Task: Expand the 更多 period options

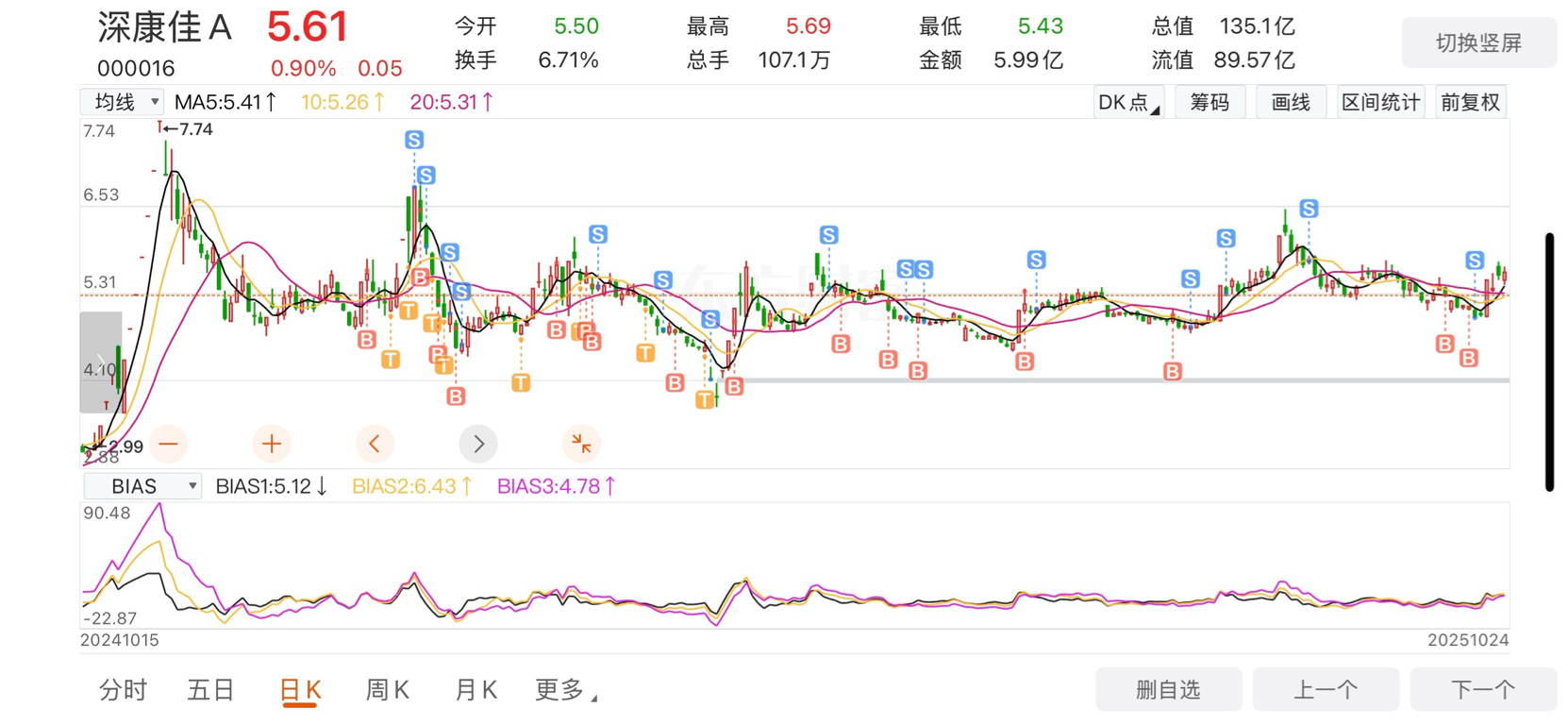Action: coord(566,690)
